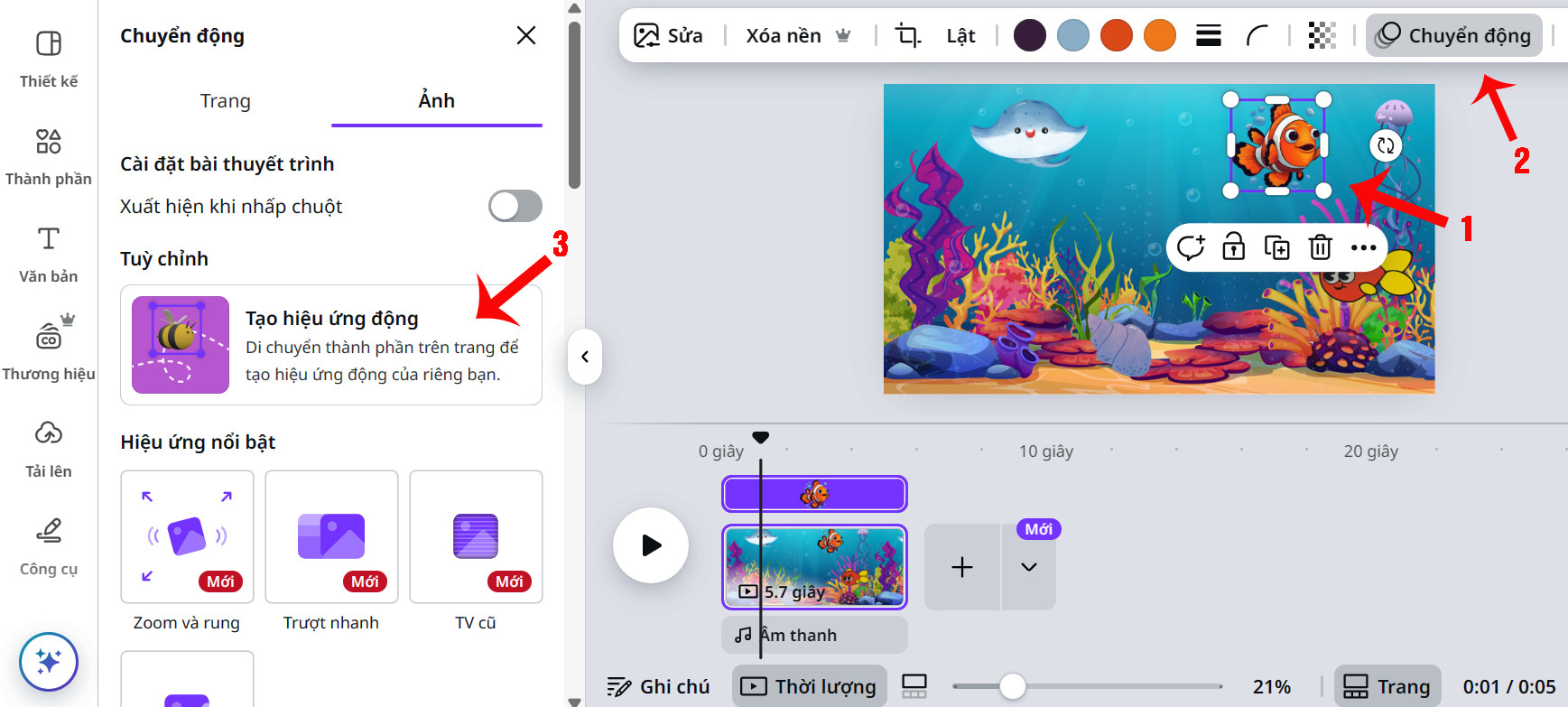Click the 0:01 / 0:05 time readout
The width and height of the screenshot is (1568, 707).
[1509, 686]
